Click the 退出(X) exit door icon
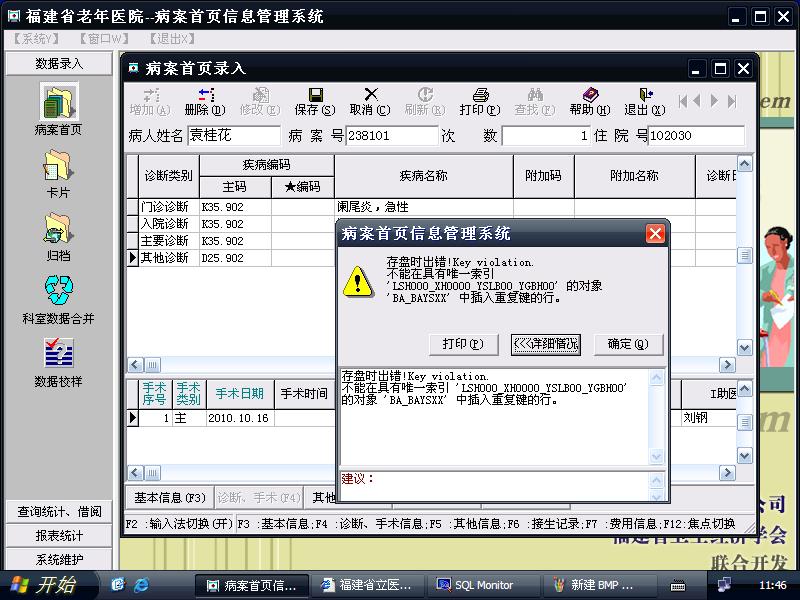Image resolution: width=800 pixels, height=600 pixels. click(645, 102)
